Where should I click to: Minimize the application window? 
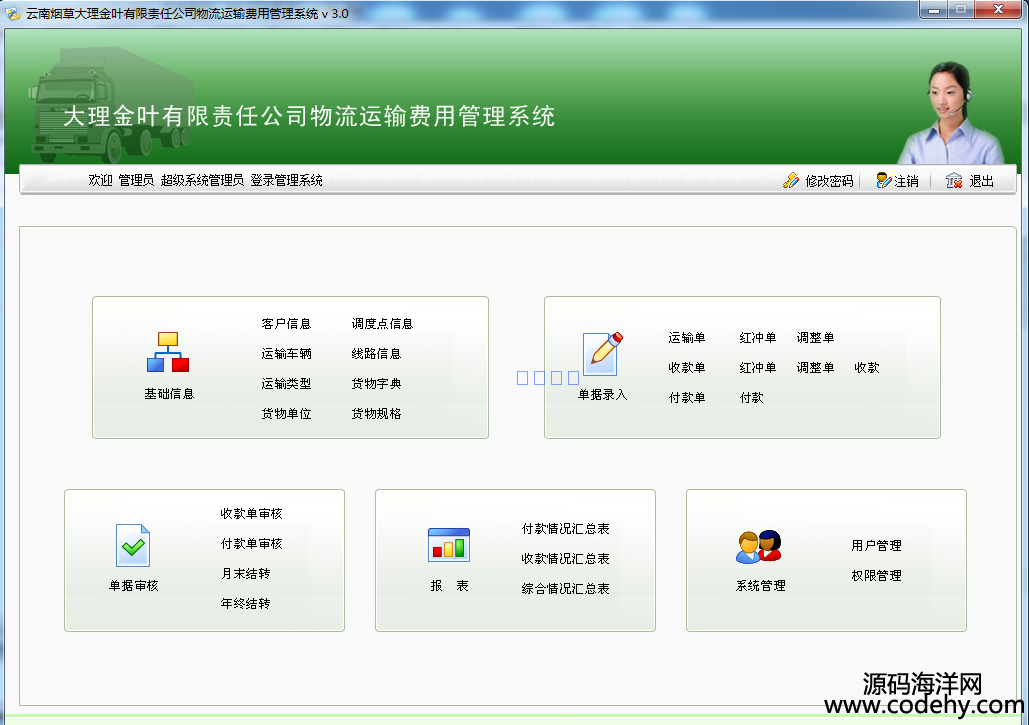933,9
